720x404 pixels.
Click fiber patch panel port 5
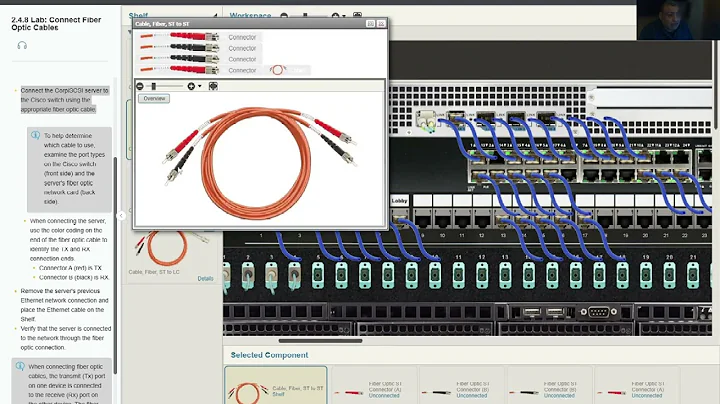[x=318, y=275]
